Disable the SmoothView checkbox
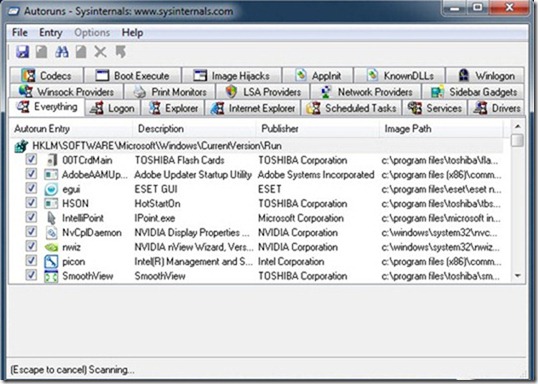Image resolution: width=538 pixels, height=384 pixels. tap(31, 275)
